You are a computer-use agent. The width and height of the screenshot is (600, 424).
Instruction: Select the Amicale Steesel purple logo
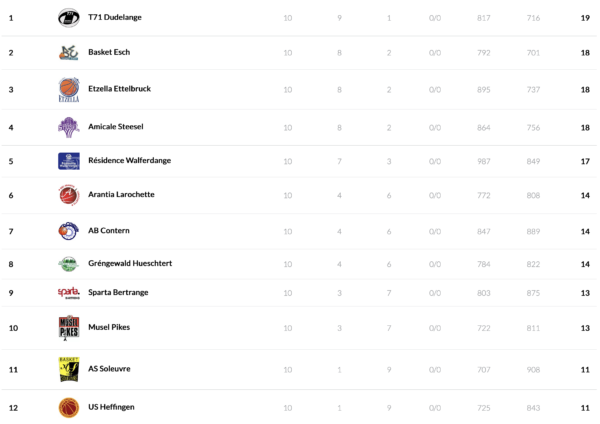[x=68, y=127]
